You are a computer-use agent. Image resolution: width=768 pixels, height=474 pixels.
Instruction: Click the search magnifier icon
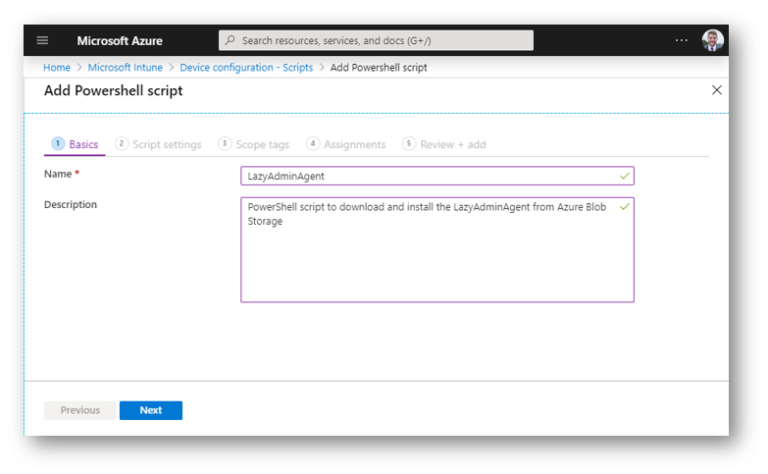pyautogui.click(x=230, y=40)
